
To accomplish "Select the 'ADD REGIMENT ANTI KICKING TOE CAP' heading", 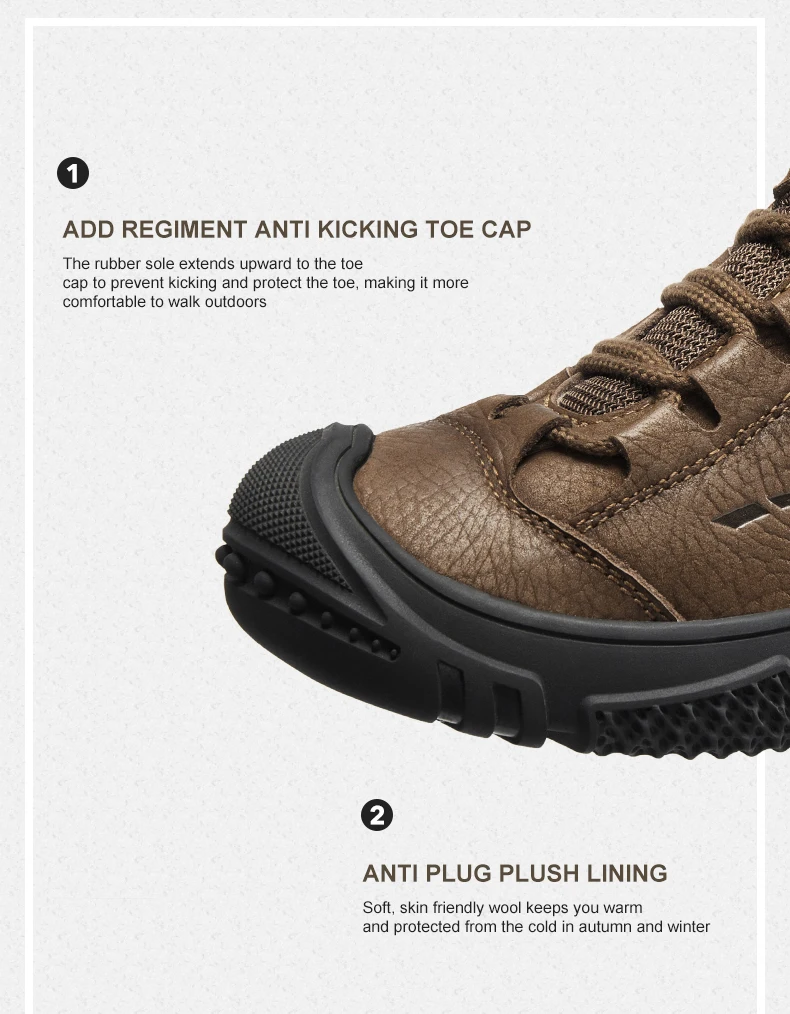I will point(297,230).
